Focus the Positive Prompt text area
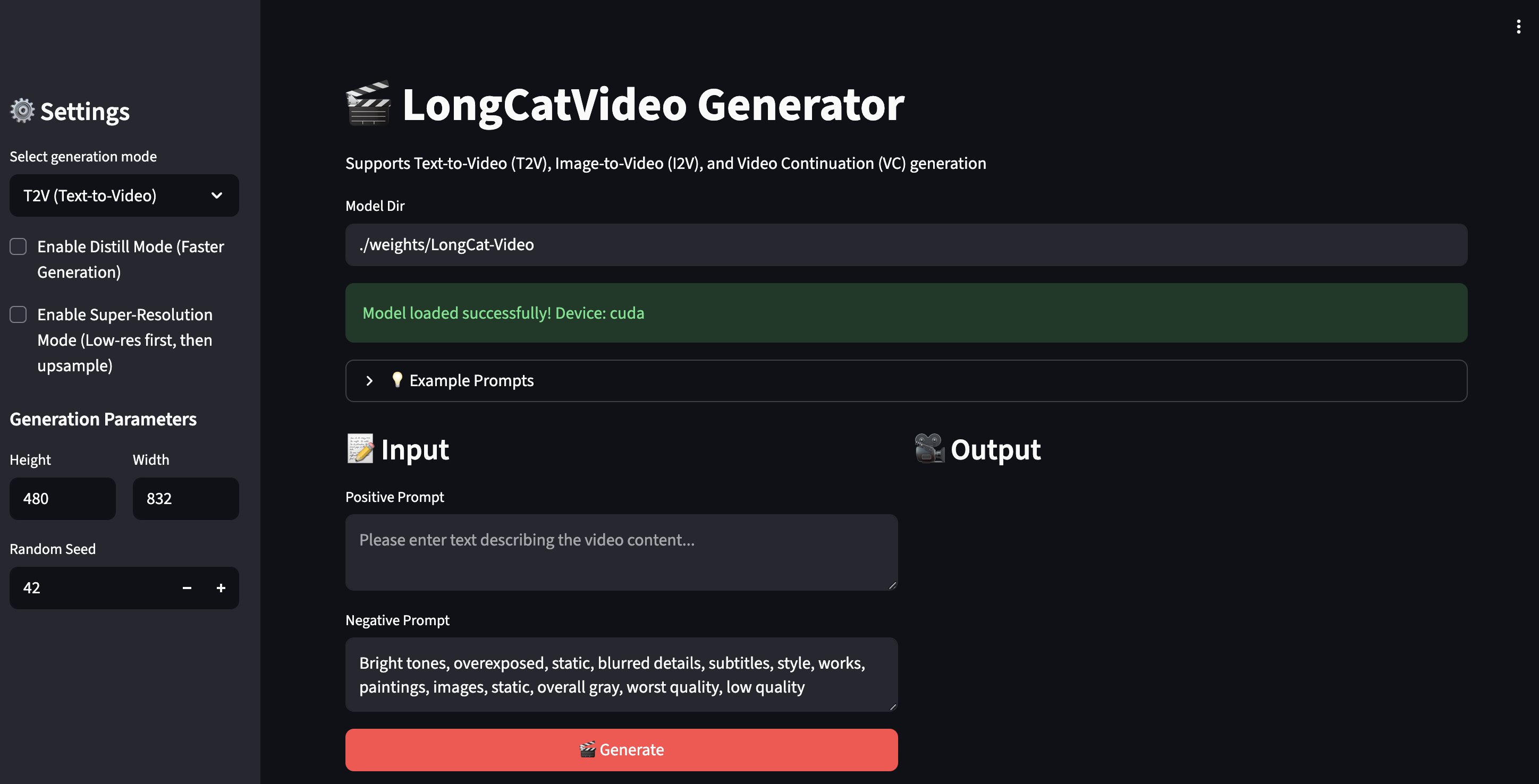The width and height of the screenshot is (1539, 784). click(x=621, y=552)
